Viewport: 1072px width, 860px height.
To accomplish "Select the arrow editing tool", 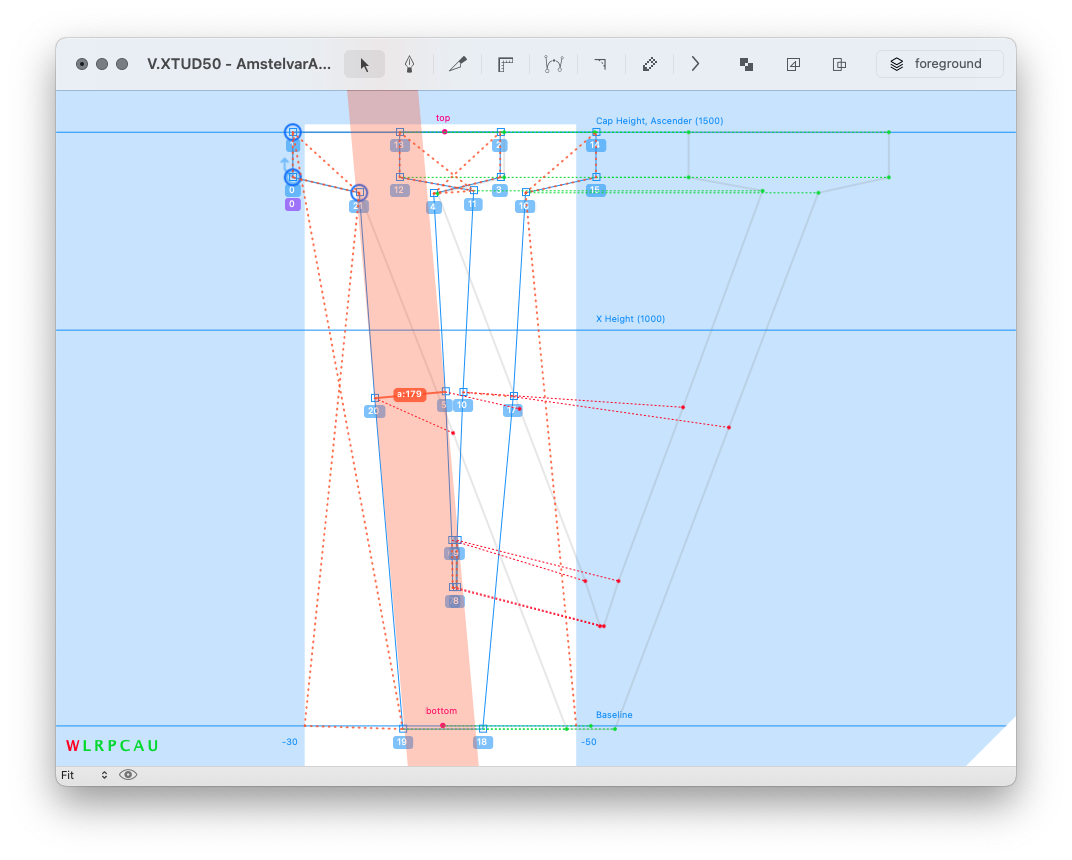I will click(365, 64).
